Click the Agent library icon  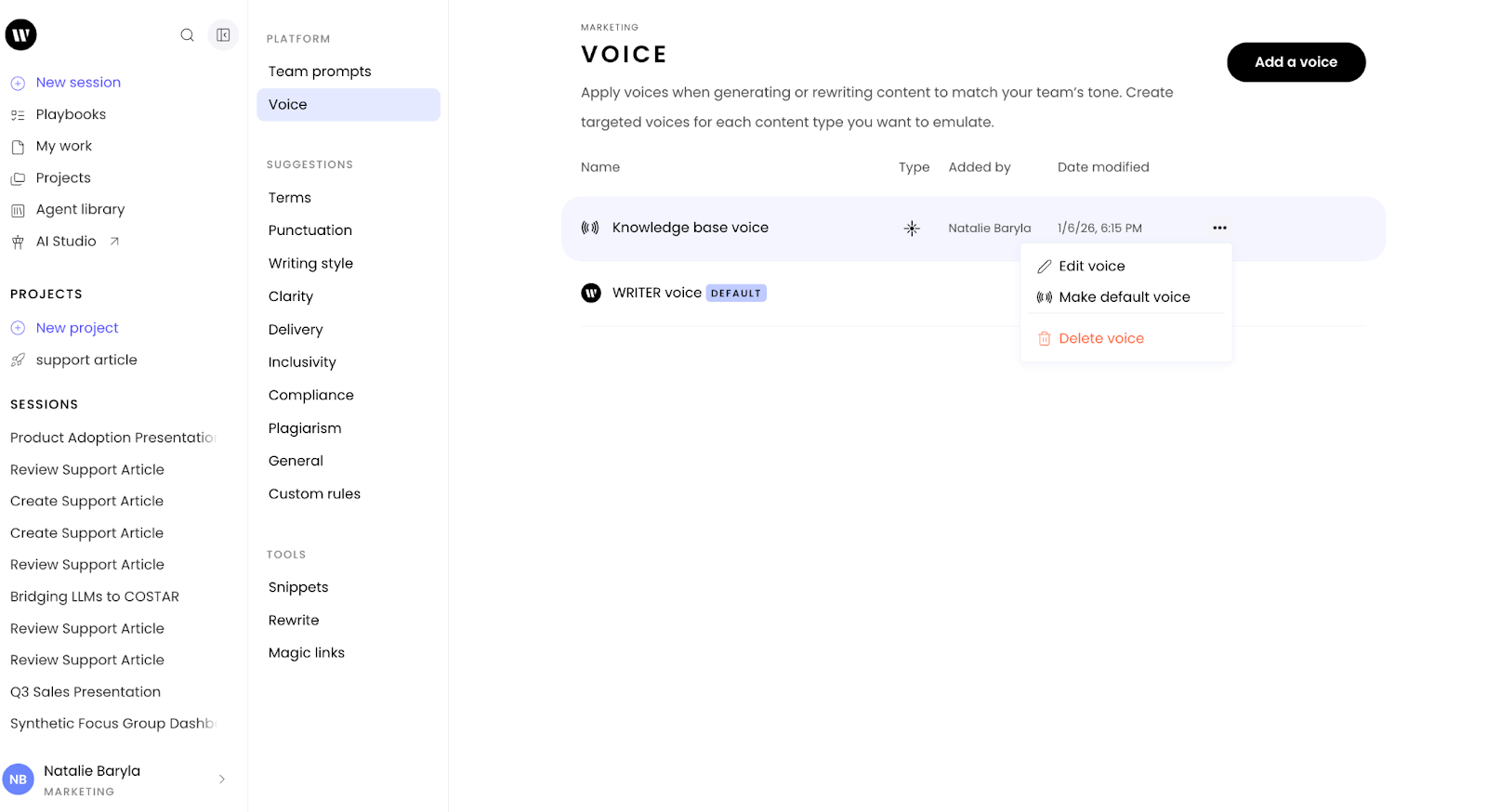[x=18, y=211]
